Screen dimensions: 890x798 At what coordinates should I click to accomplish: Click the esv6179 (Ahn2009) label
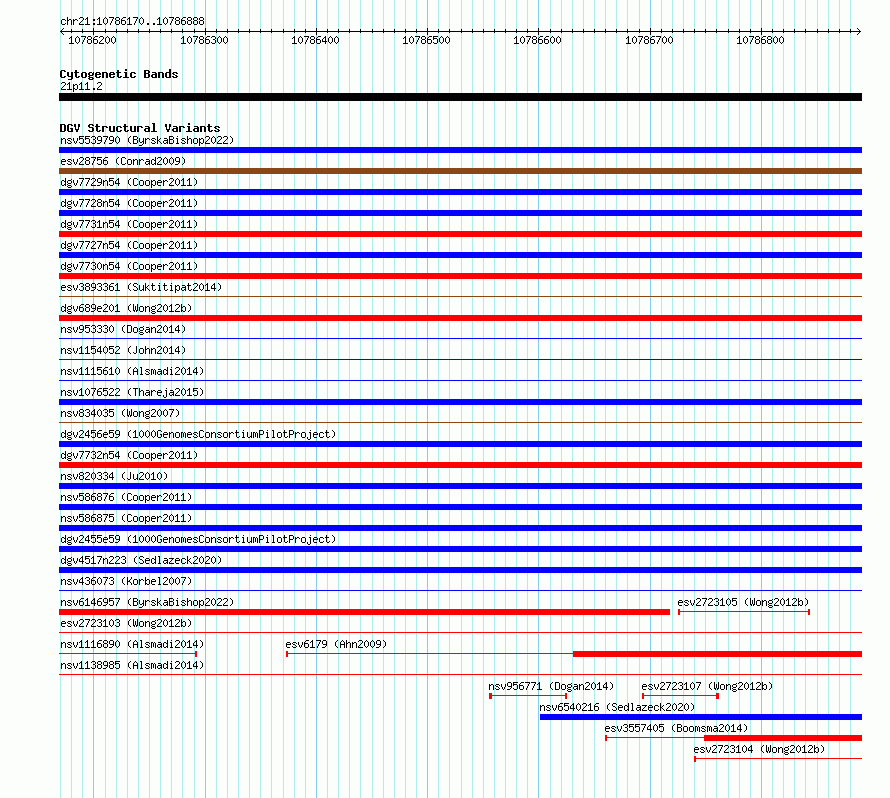coord(336,644)
